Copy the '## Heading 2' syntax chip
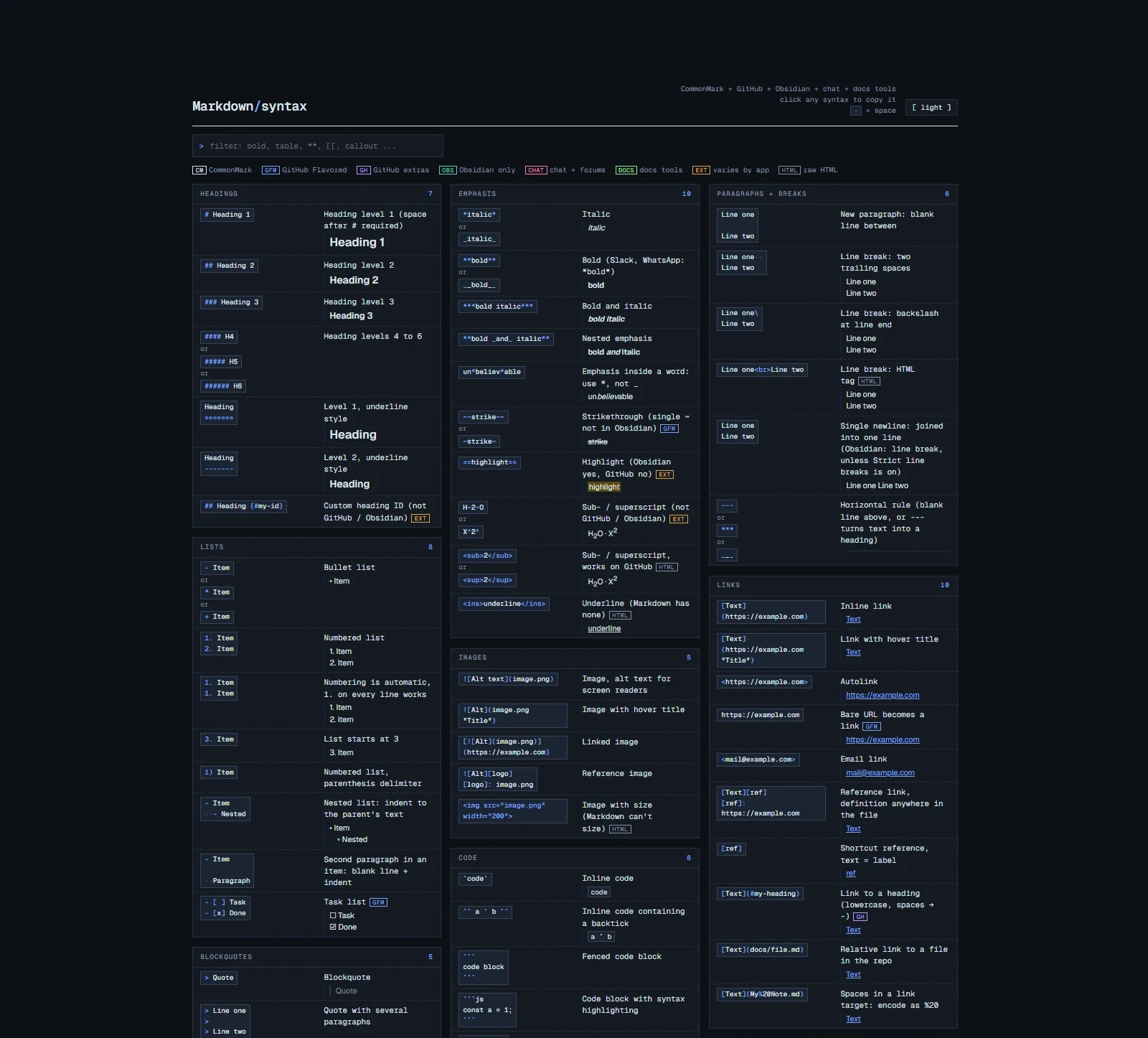The height and width of the screenshot is (1038, 1148). click(x=229, y=266)
